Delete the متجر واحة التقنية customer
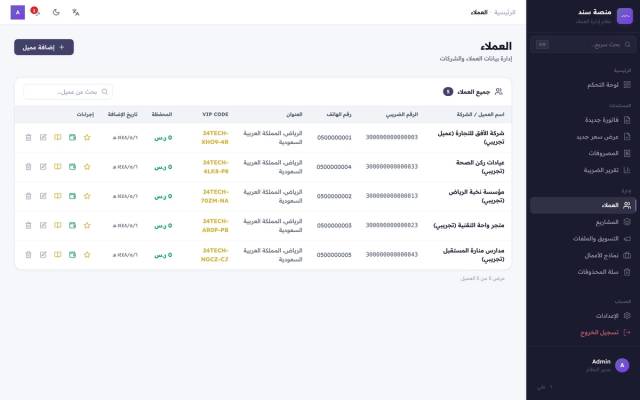Screen dimensions: 640x400 tap(28, 225)
